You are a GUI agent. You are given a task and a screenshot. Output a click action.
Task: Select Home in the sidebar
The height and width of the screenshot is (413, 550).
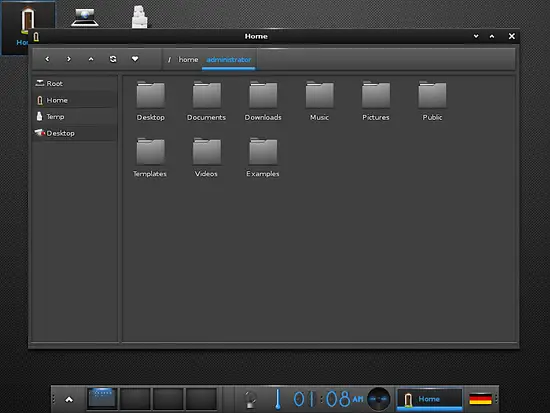pyautogui.click(x=74, y=100)
